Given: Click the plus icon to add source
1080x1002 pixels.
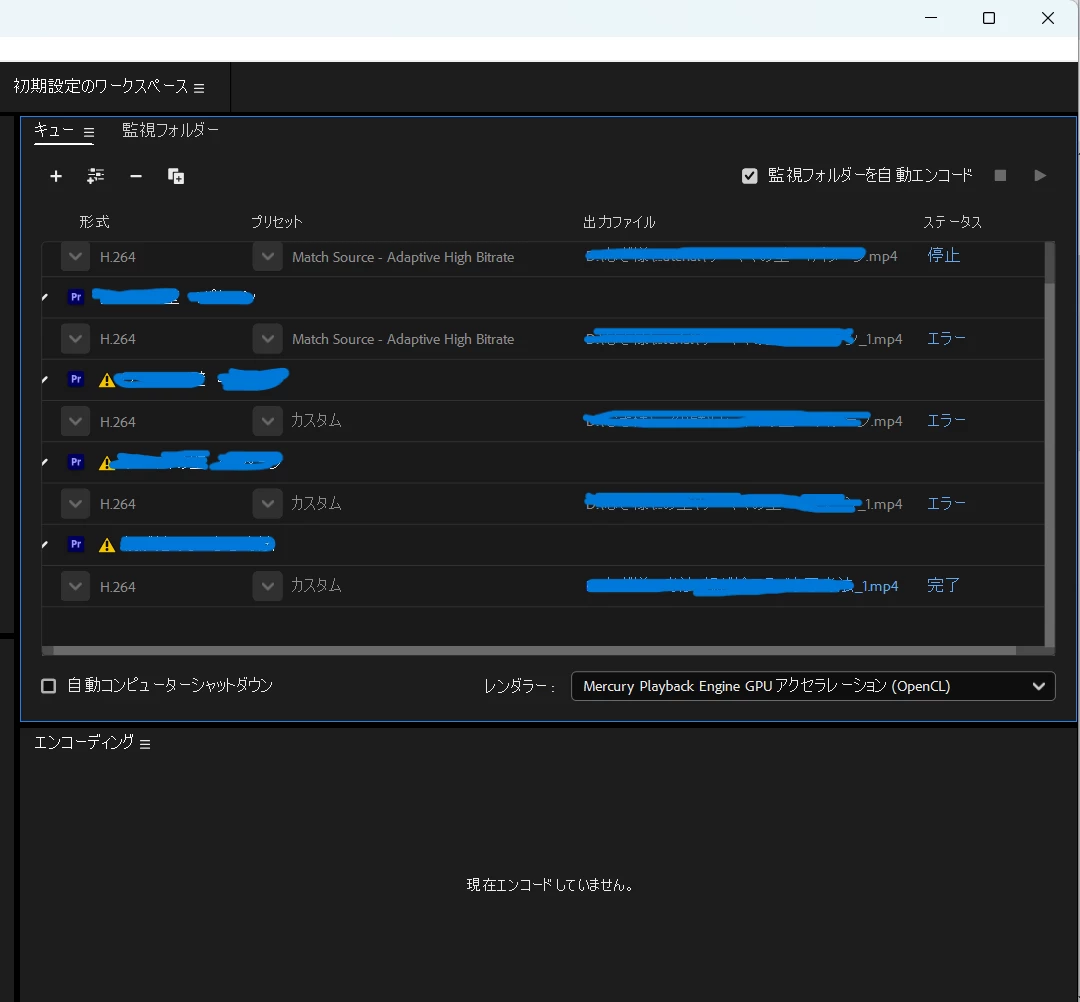Looking at the screenshot, I should pyautogui.click(x=56, y=176).
